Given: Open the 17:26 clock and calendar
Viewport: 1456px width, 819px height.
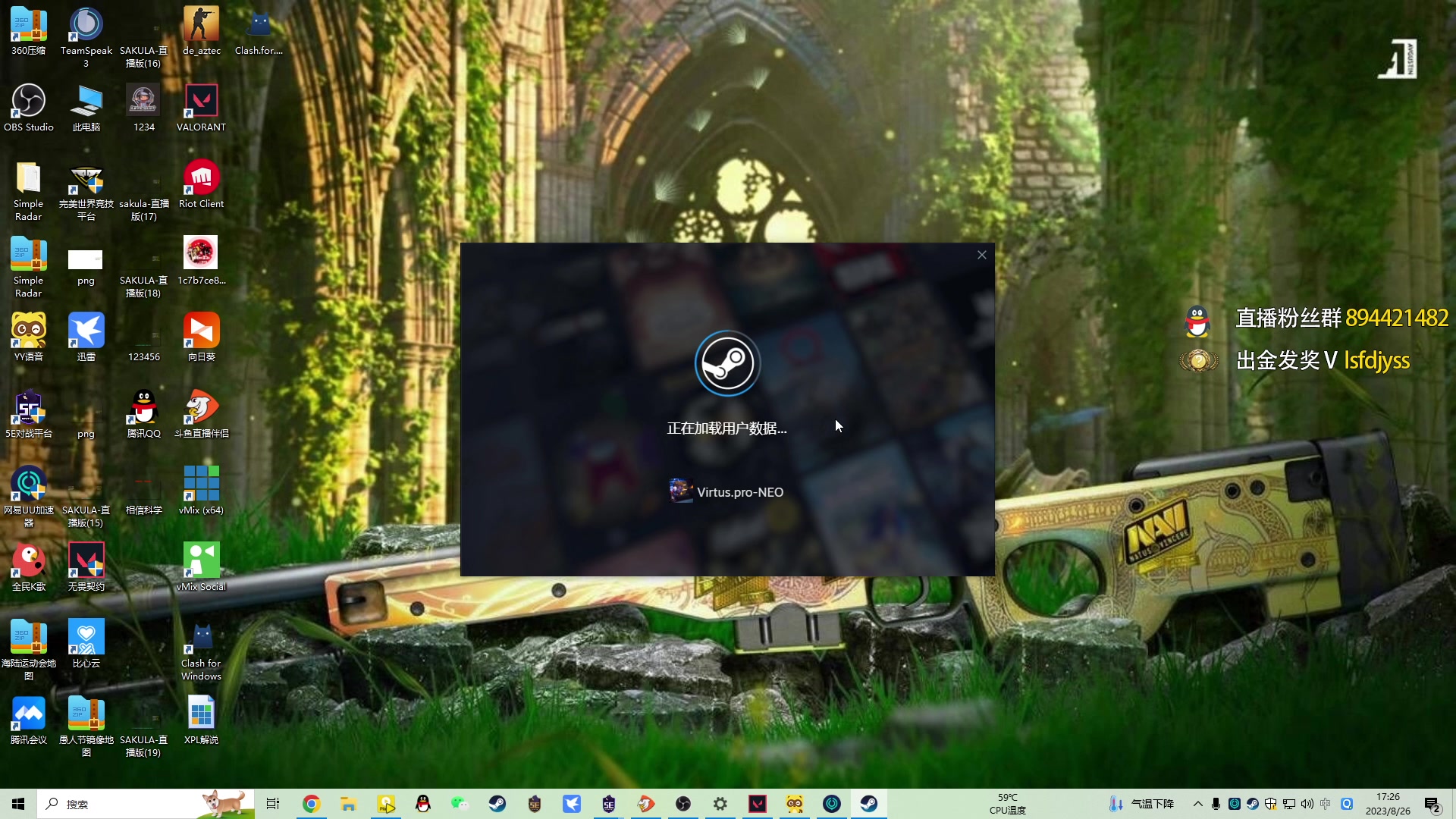Looking at the screenshot, I should (x=1388, y=804).
